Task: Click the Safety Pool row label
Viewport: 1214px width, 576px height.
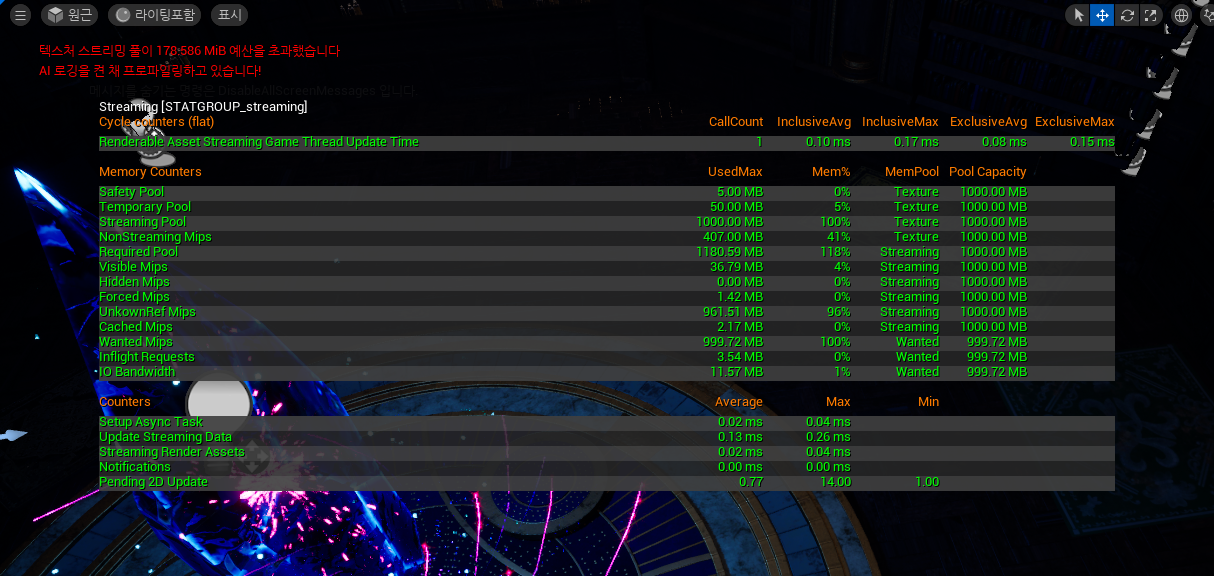Action: (x=131, y=192)
